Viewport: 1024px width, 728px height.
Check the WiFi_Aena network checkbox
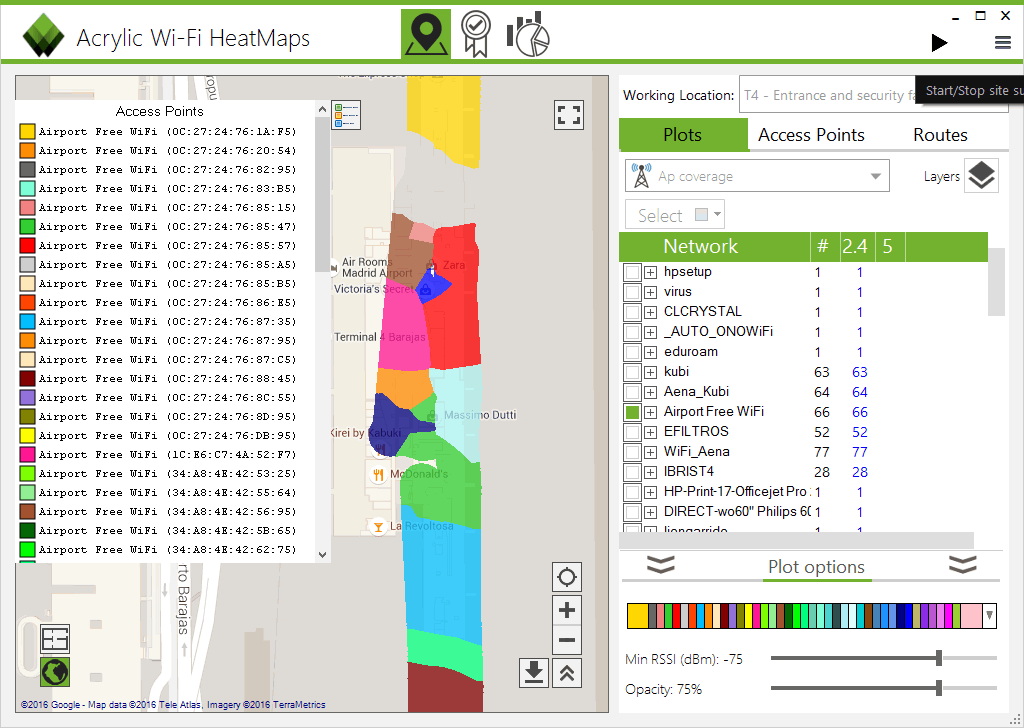click(632, 452)
